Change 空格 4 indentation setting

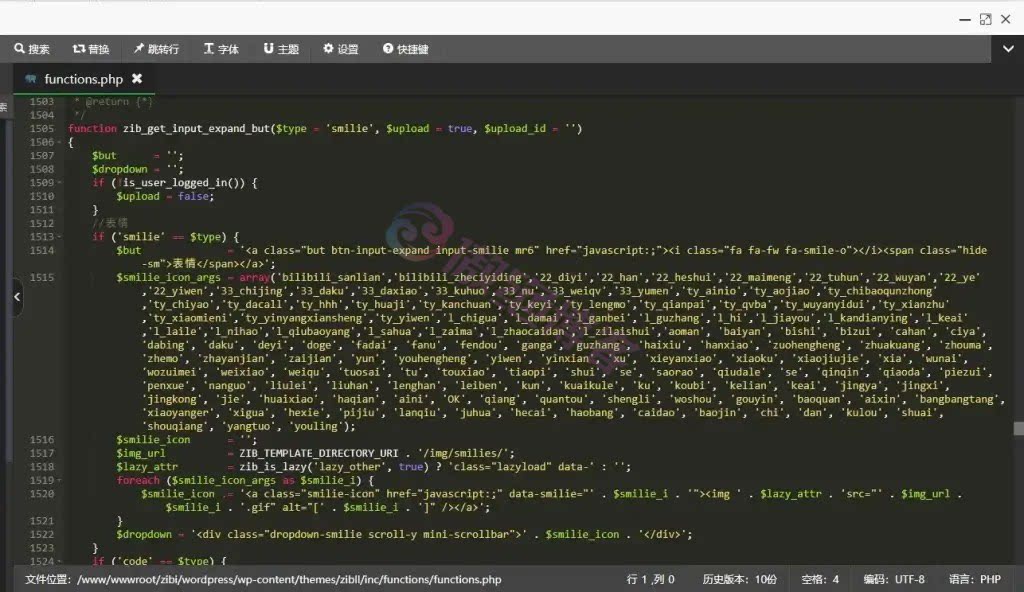click(x=820, y=580)
